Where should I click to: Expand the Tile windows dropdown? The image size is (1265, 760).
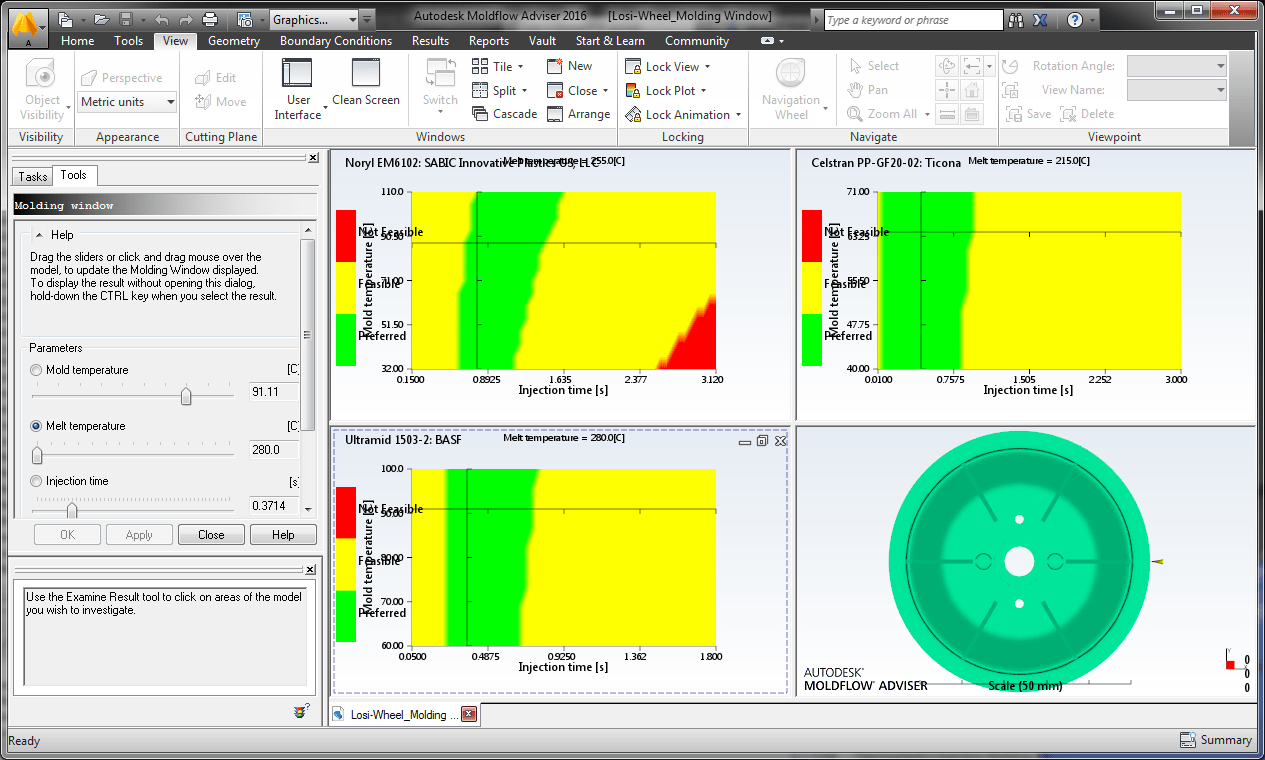click(x=521, y=67)
